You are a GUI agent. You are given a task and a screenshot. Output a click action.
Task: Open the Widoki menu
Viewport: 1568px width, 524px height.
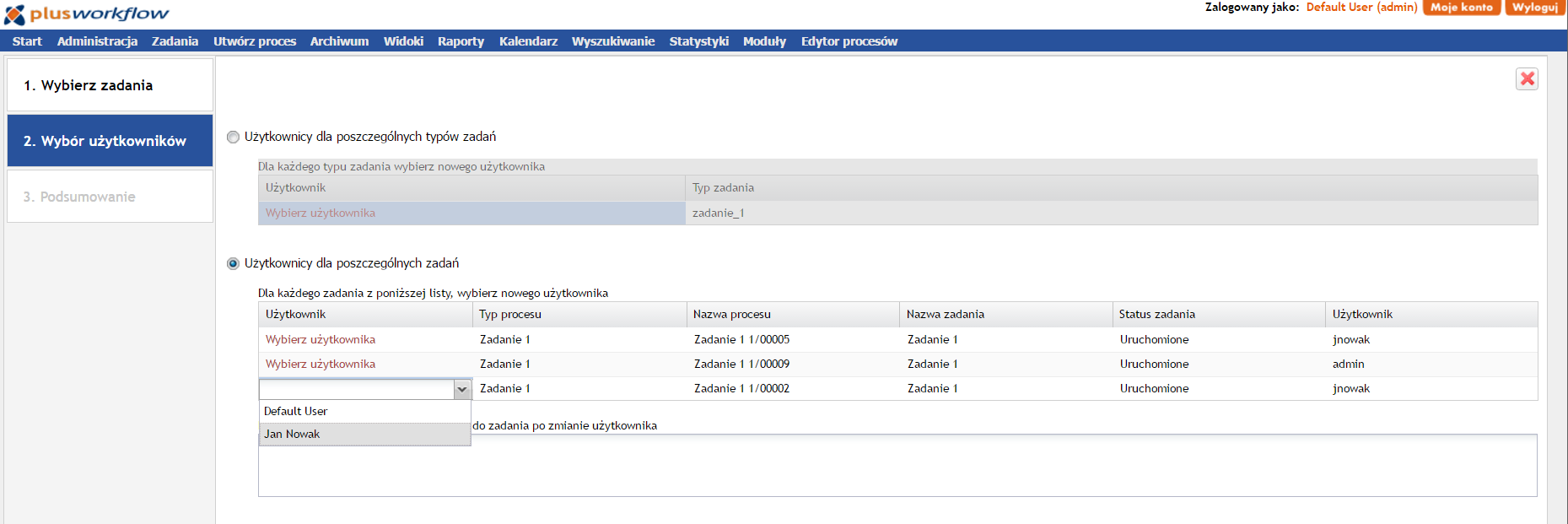click(403, 41)
